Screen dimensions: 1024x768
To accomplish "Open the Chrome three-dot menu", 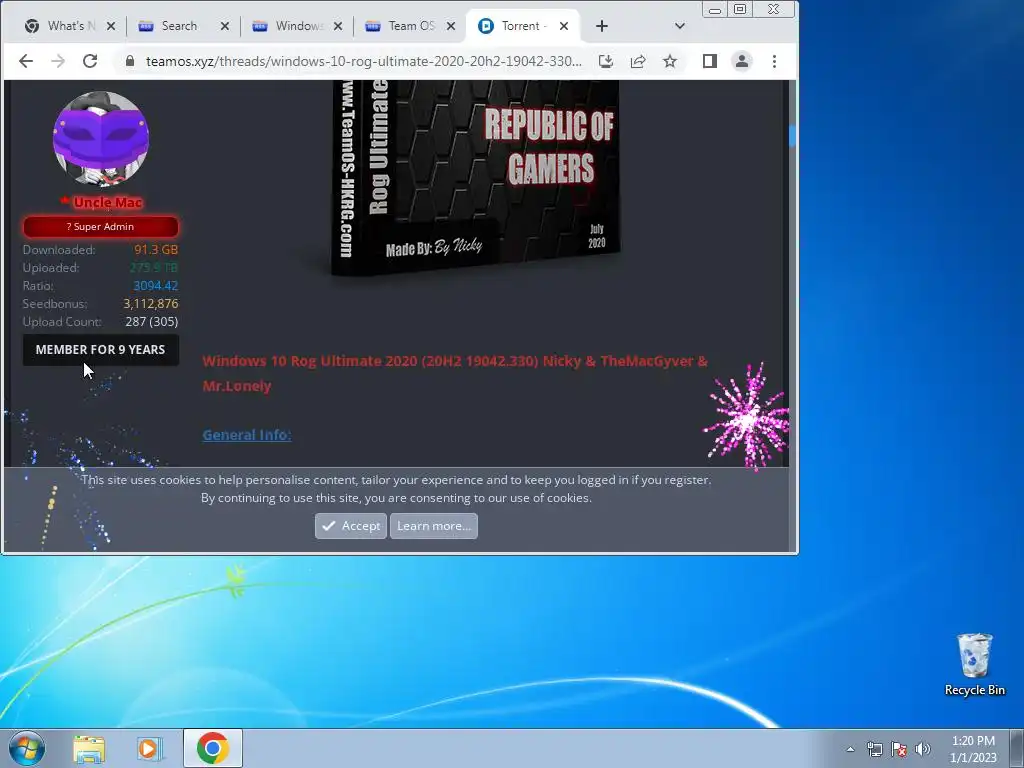I will 775,61.
